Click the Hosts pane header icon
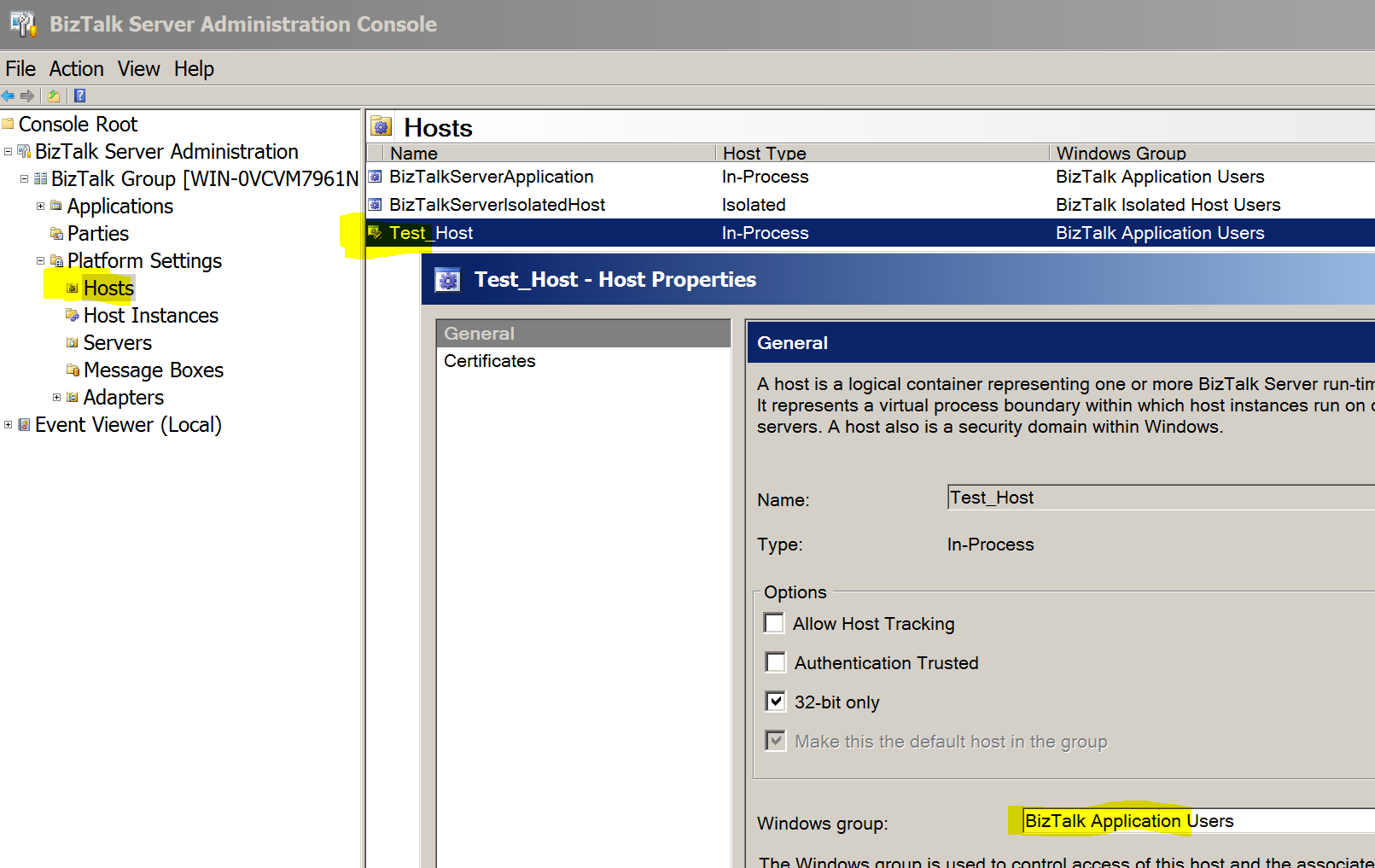 [x=382, y=127]
